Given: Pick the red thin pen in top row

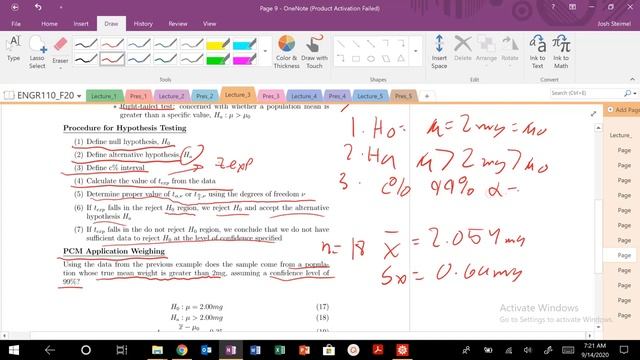Looking at the screenshot, I should tap(112, 44).
